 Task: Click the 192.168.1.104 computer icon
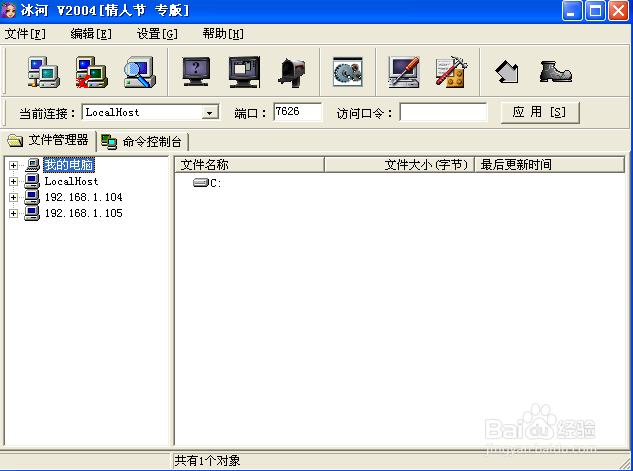pos(32,197)
